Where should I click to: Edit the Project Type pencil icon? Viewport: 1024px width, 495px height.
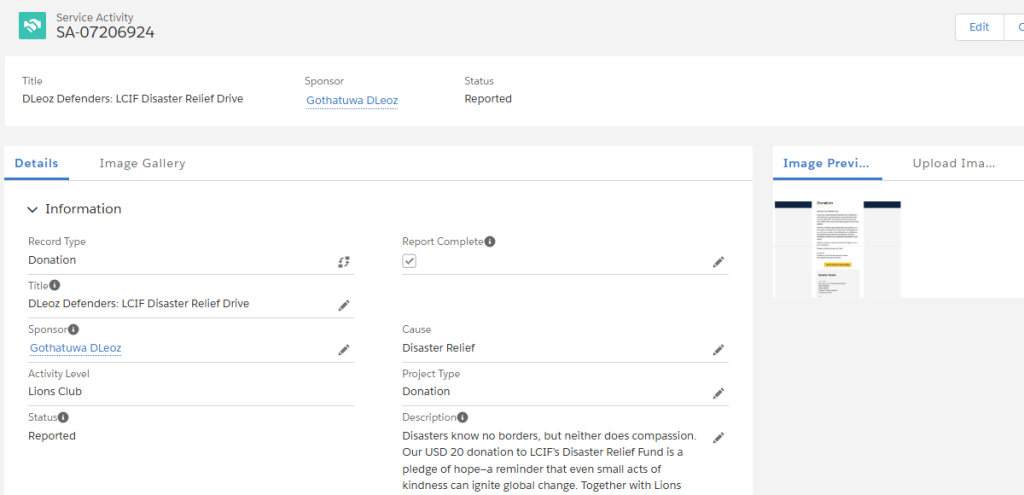718,393
